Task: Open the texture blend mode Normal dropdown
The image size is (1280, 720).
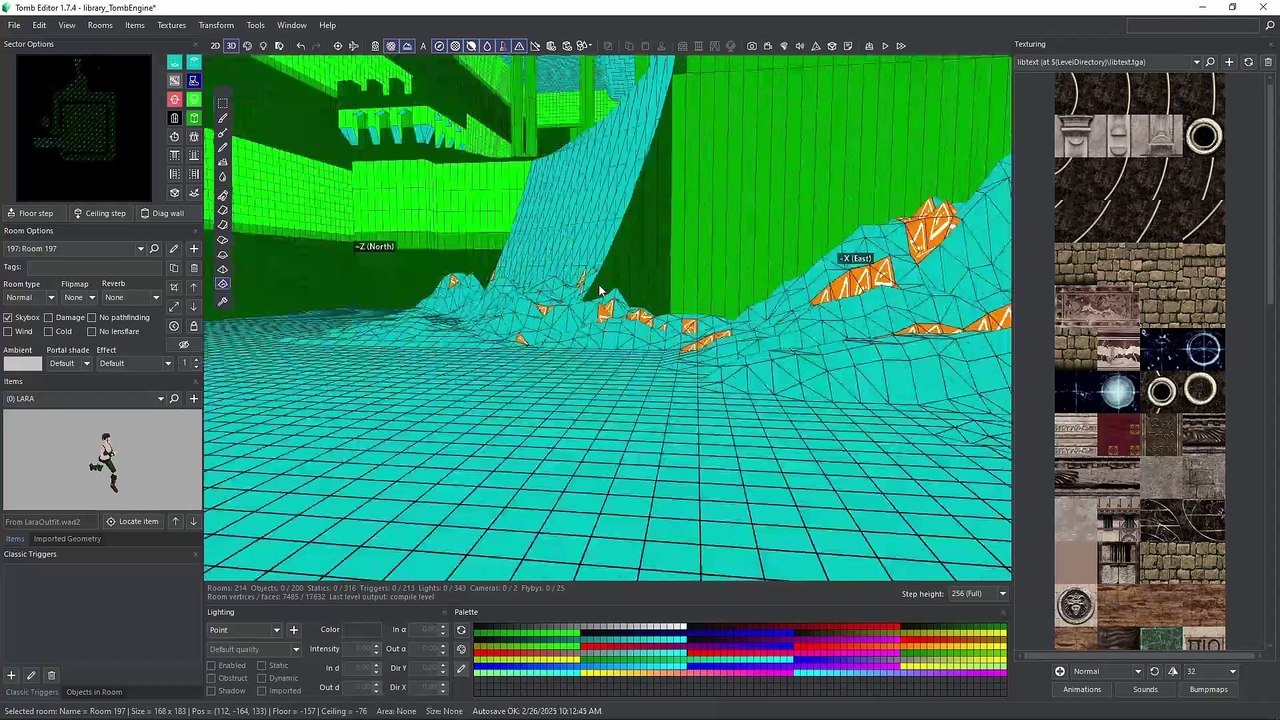Action: 1107,671
